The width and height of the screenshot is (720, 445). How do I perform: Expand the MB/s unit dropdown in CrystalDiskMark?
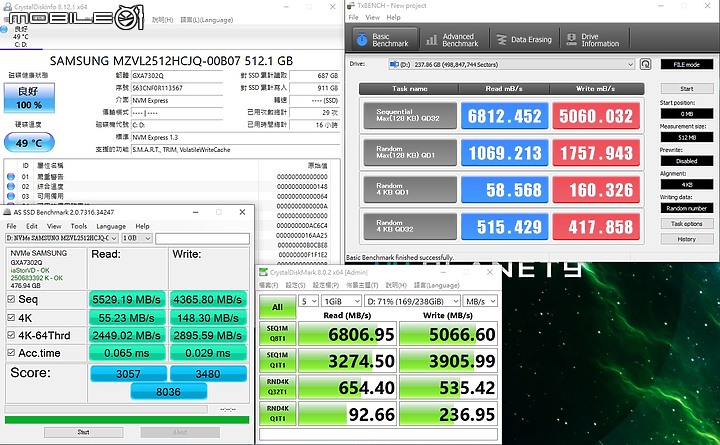click(480, 301)
